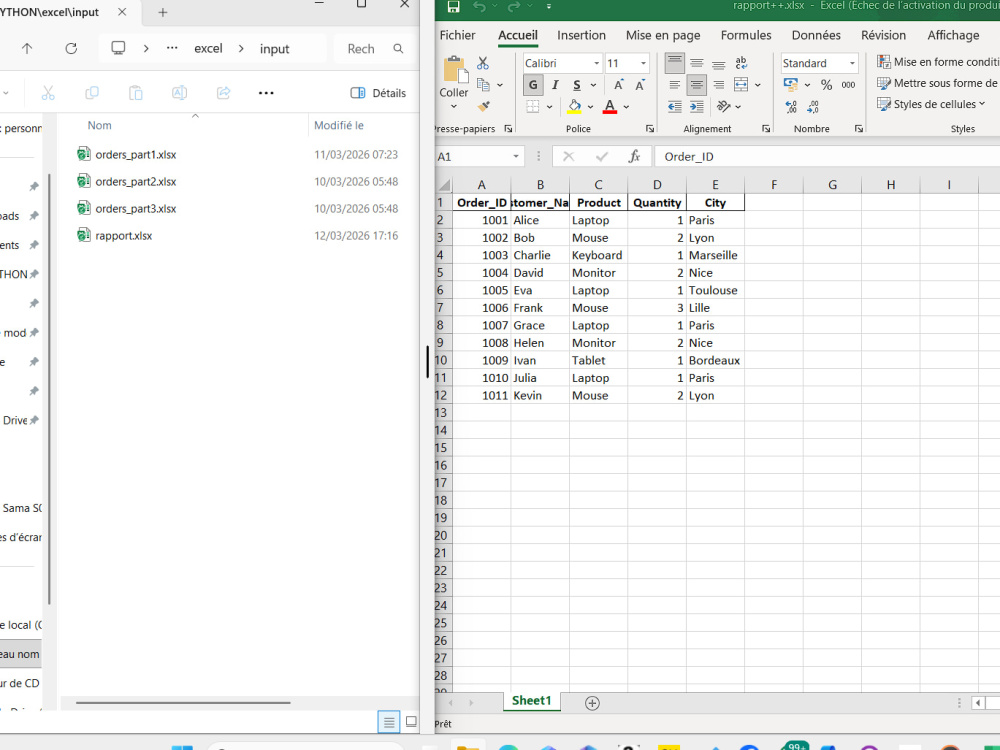Click the Copy icon in Excel clipboard group
1000x750 pixels.
pos(483,85)
